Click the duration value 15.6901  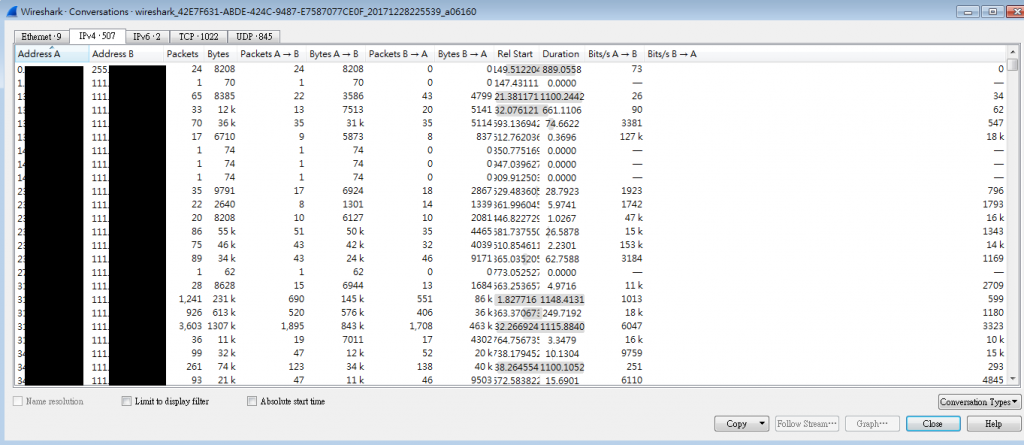point(564,380)
